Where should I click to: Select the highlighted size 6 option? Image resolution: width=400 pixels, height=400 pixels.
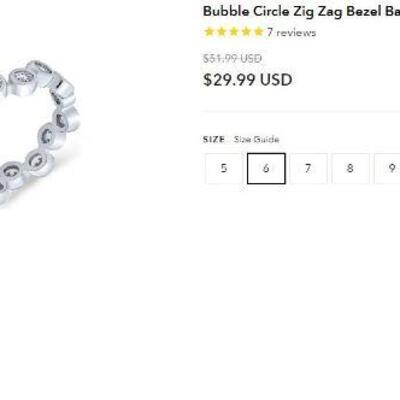tap(266, 168)
